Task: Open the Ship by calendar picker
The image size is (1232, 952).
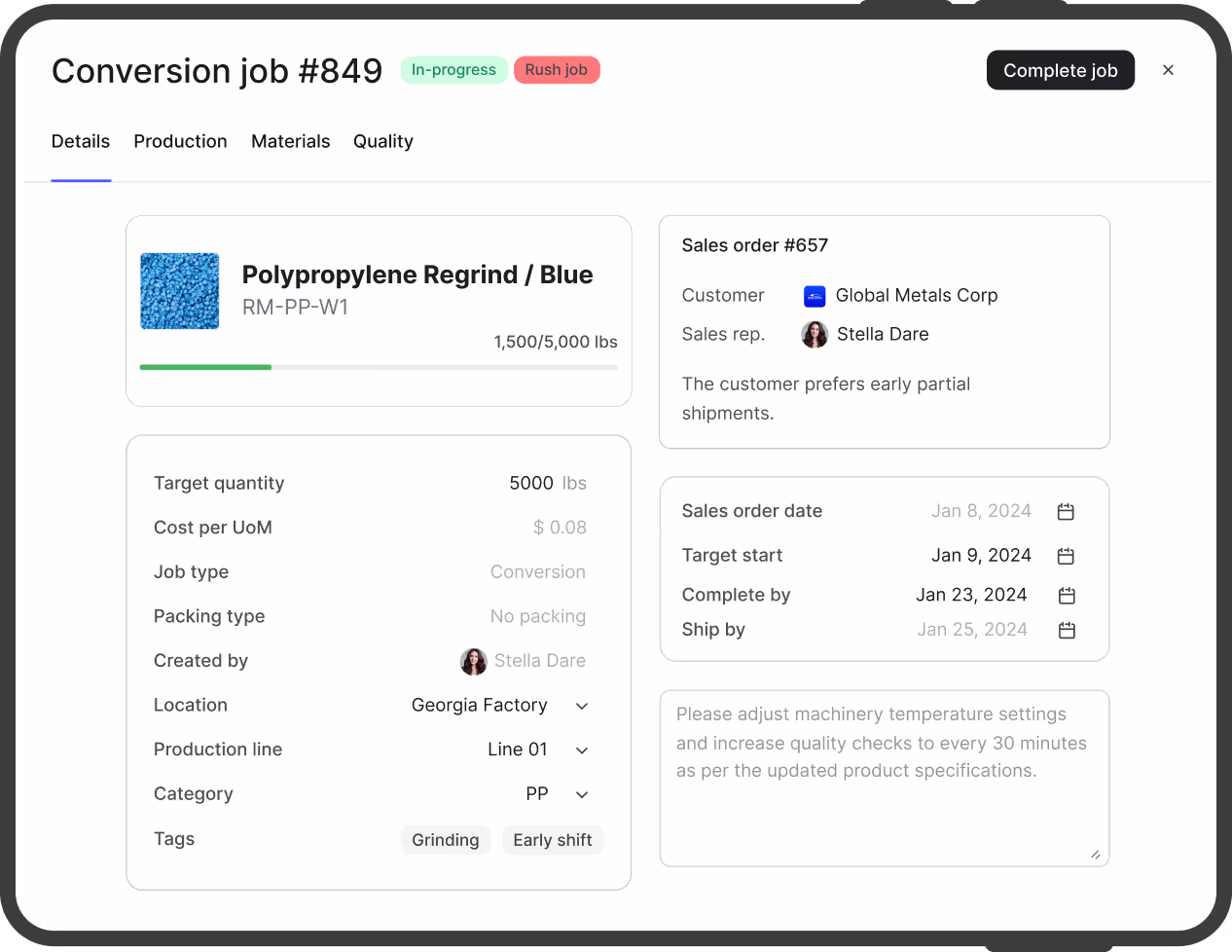Action: tap(1066, 630)
